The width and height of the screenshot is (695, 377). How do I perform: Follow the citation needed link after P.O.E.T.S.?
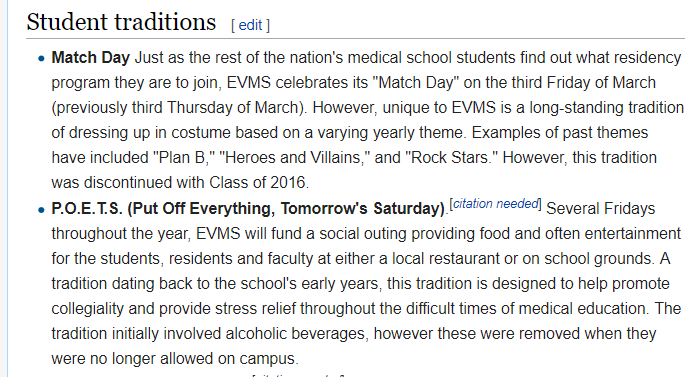click(496, 204)
